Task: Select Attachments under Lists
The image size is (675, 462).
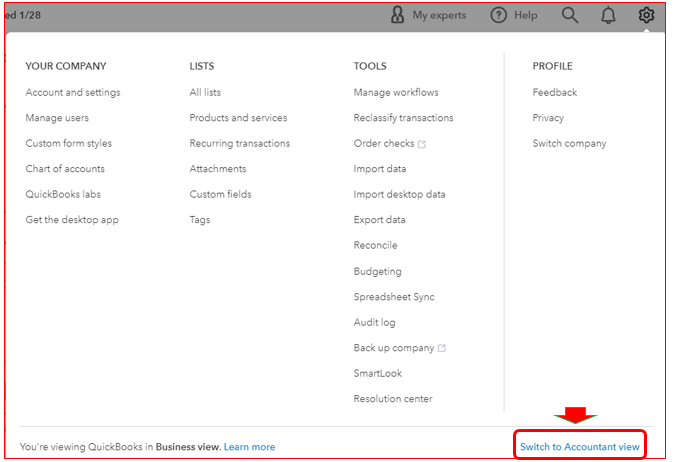Action: (218, 169)
